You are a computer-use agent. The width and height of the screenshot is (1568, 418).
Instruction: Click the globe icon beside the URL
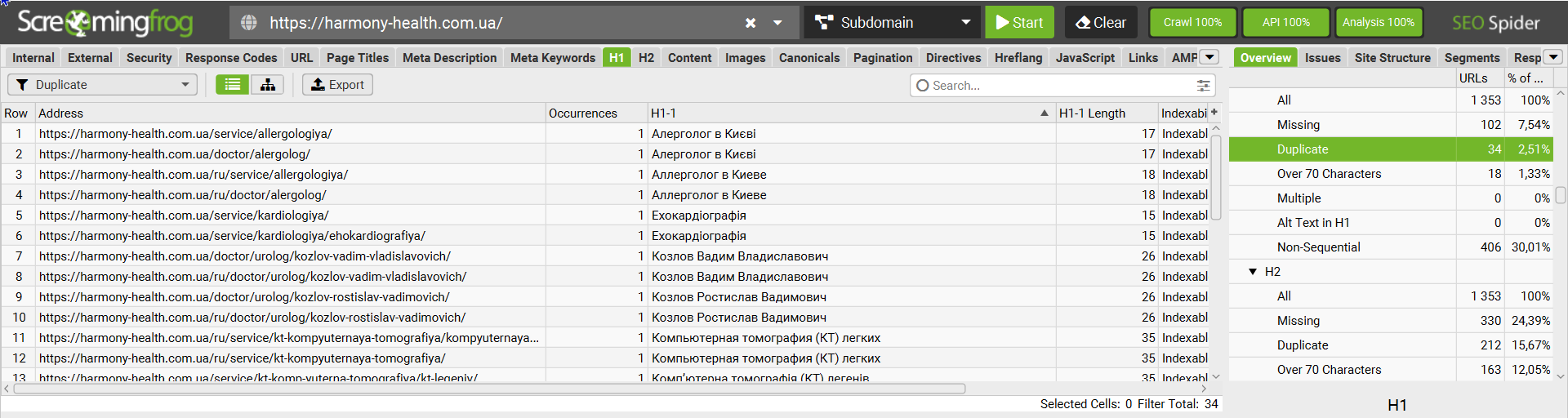tap(249, 23)
